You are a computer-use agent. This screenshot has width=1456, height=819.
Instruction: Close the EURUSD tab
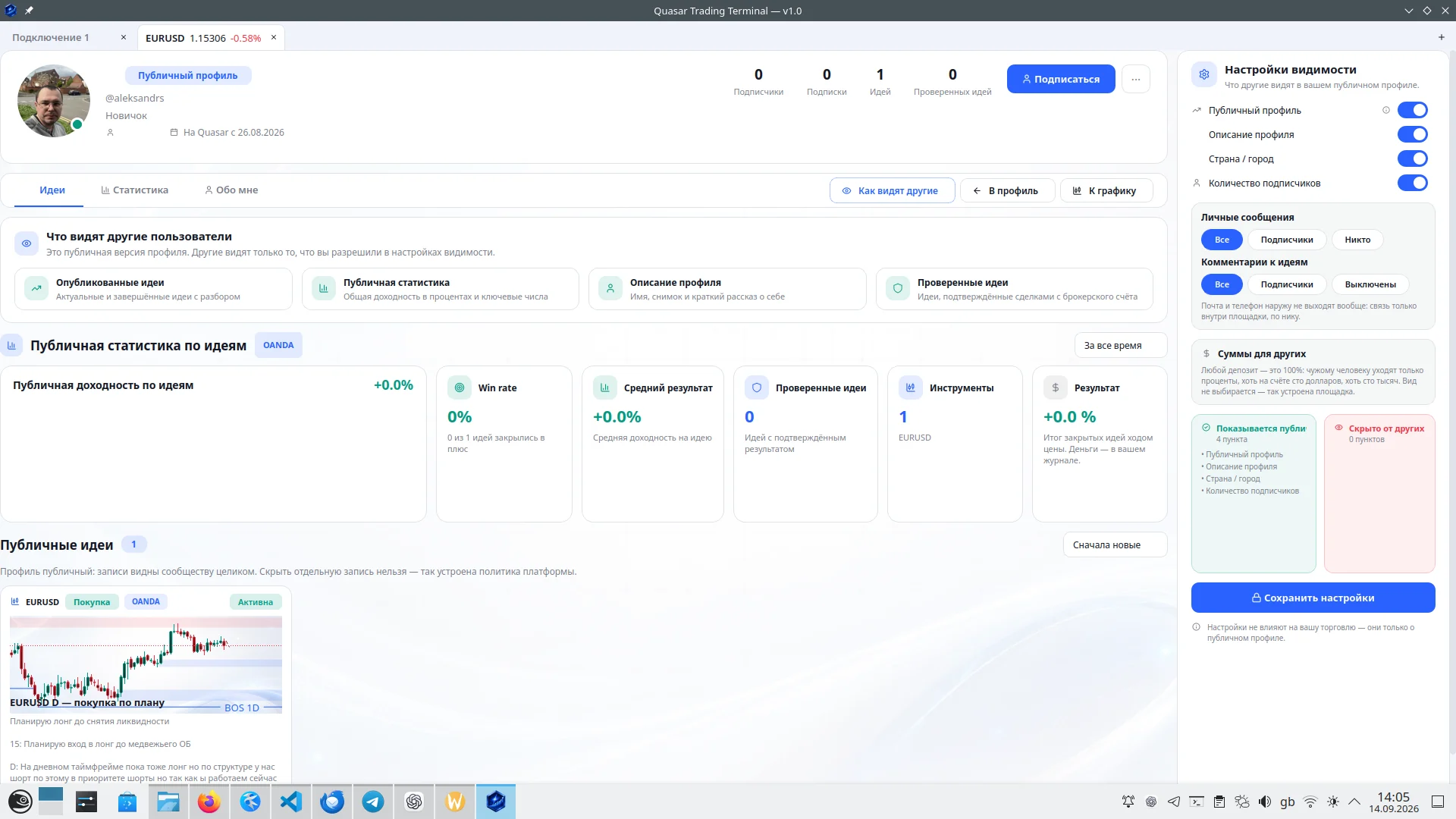(x=274, y=37)
